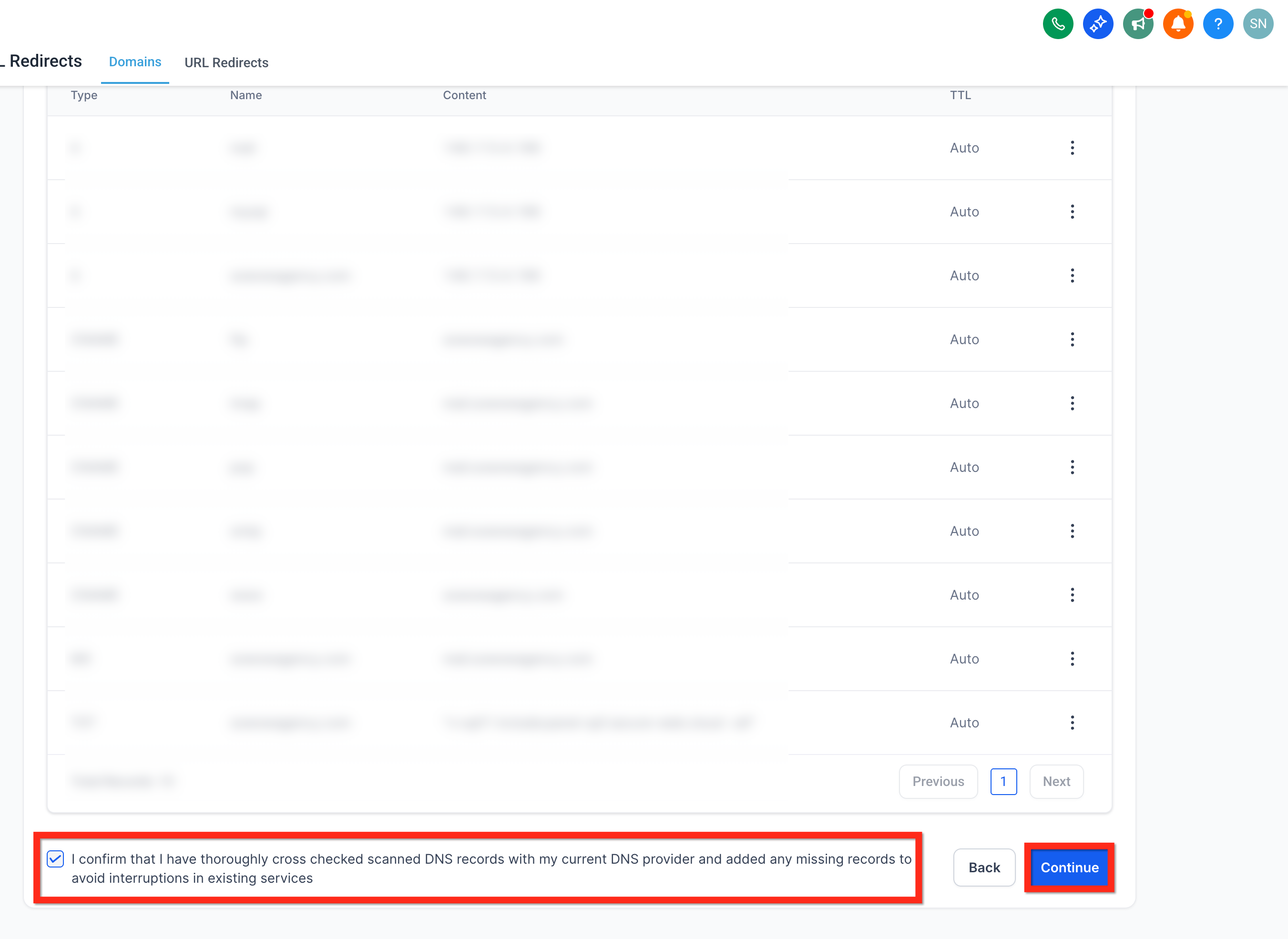The height and width of the screenshot is (939, 1288).
Task: Go to the Next page of records
Action: 1056,782
